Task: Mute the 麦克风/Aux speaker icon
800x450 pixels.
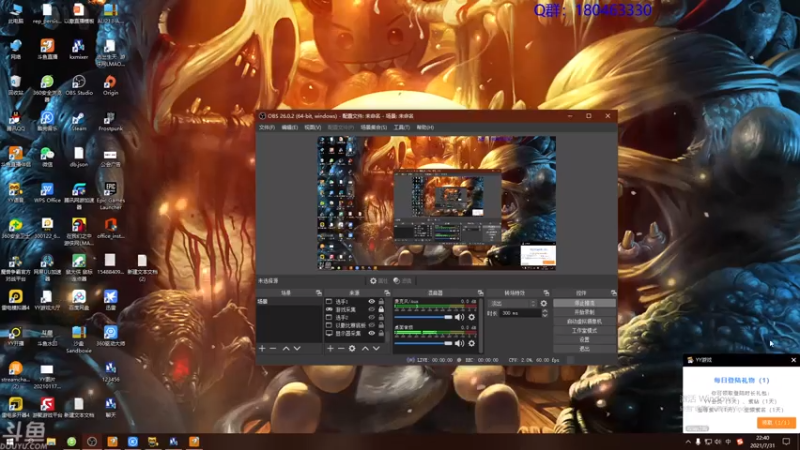Action: (x=459, y=317)
